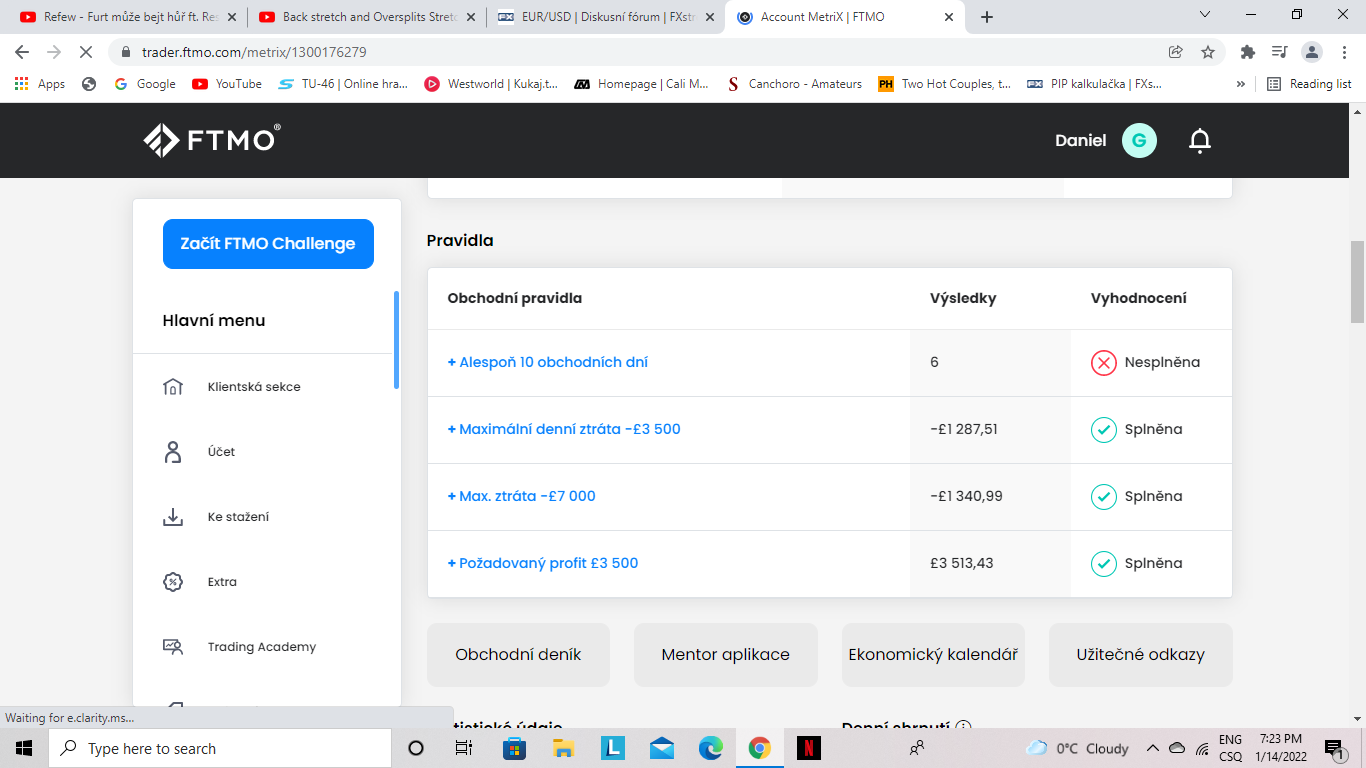The image size is (1366, 768).
Task: Click the share page icon in address bar
Action: [x=1176, y=52]
